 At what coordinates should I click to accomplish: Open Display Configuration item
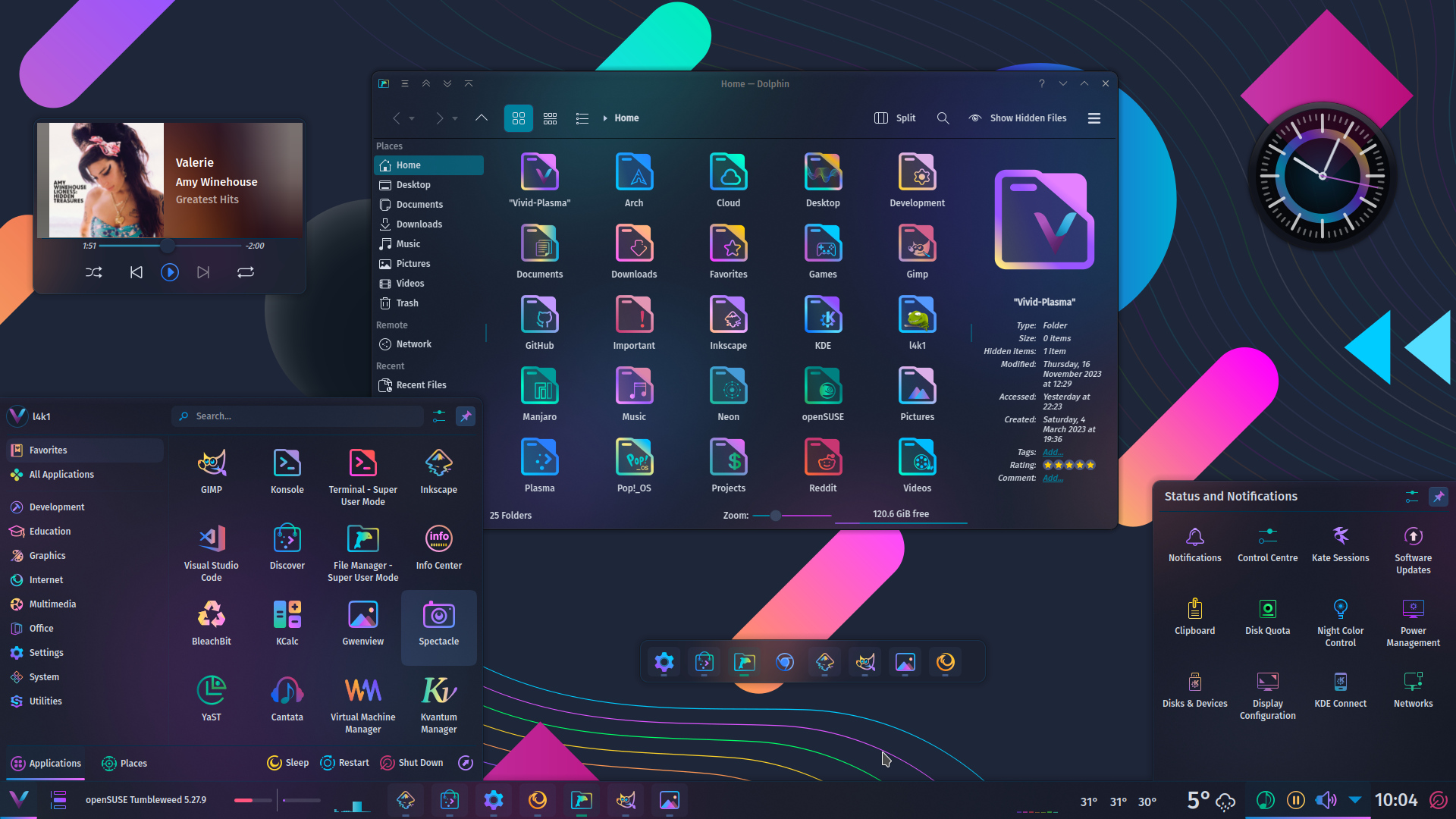click(1268, 695)
